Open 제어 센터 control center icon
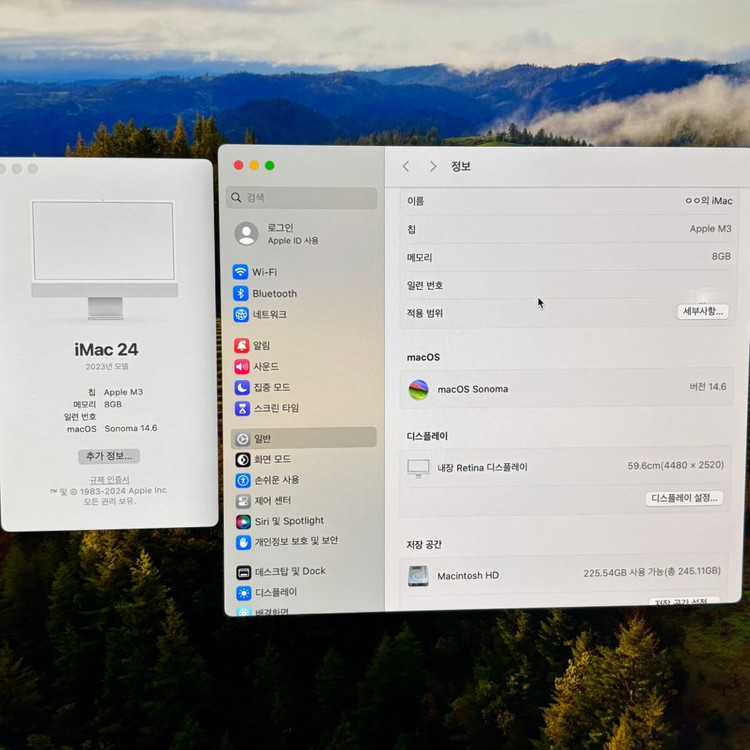Image resolution: width=750 pixels, height=750 pixels. coord(243,500)
